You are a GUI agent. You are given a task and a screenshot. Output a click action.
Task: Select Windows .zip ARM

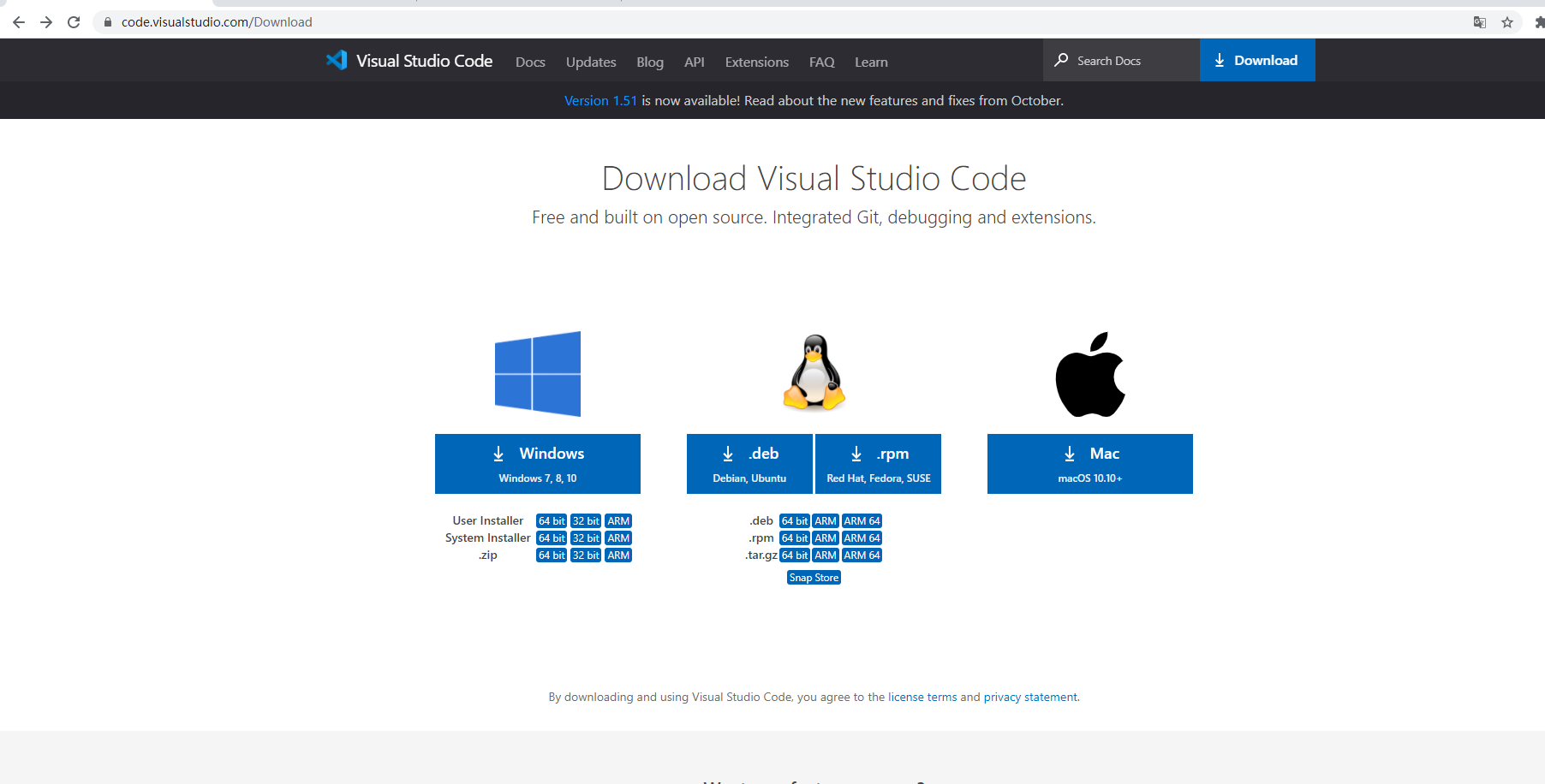(618, 555)
